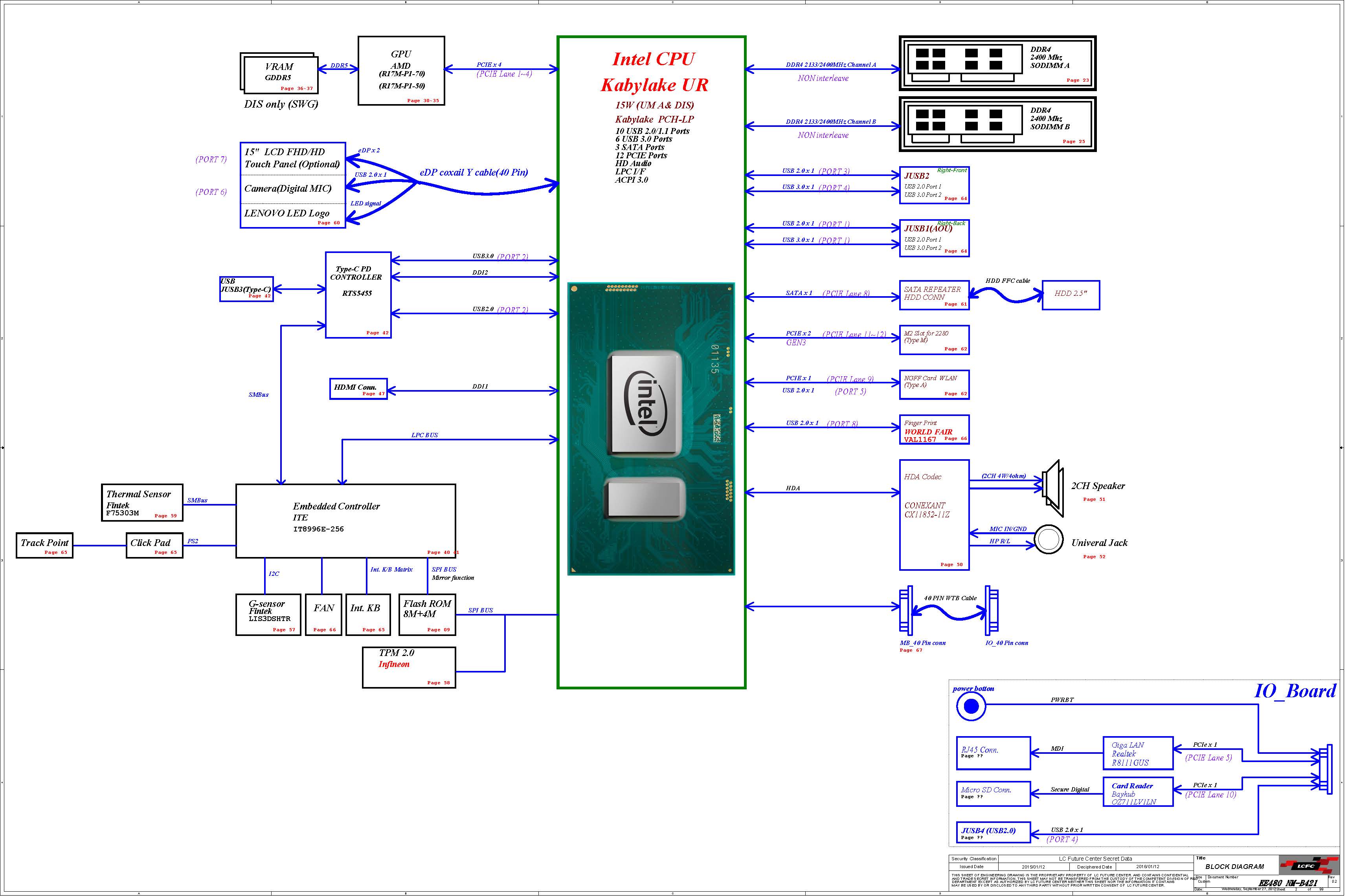
Task: Click the Click Pad block
Action: [x=156, y=551]
